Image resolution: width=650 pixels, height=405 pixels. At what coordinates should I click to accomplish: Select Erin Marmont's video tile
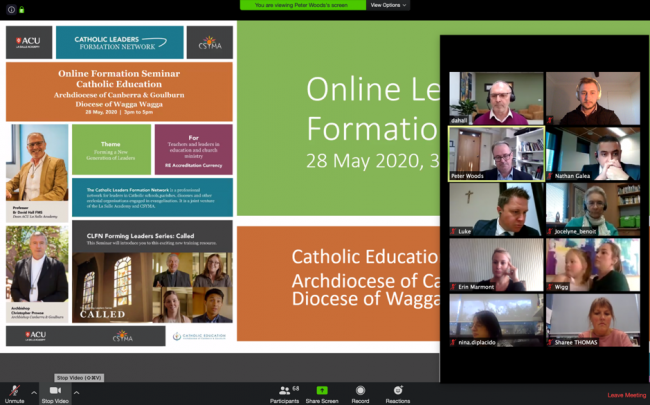[x=496, y=264]
